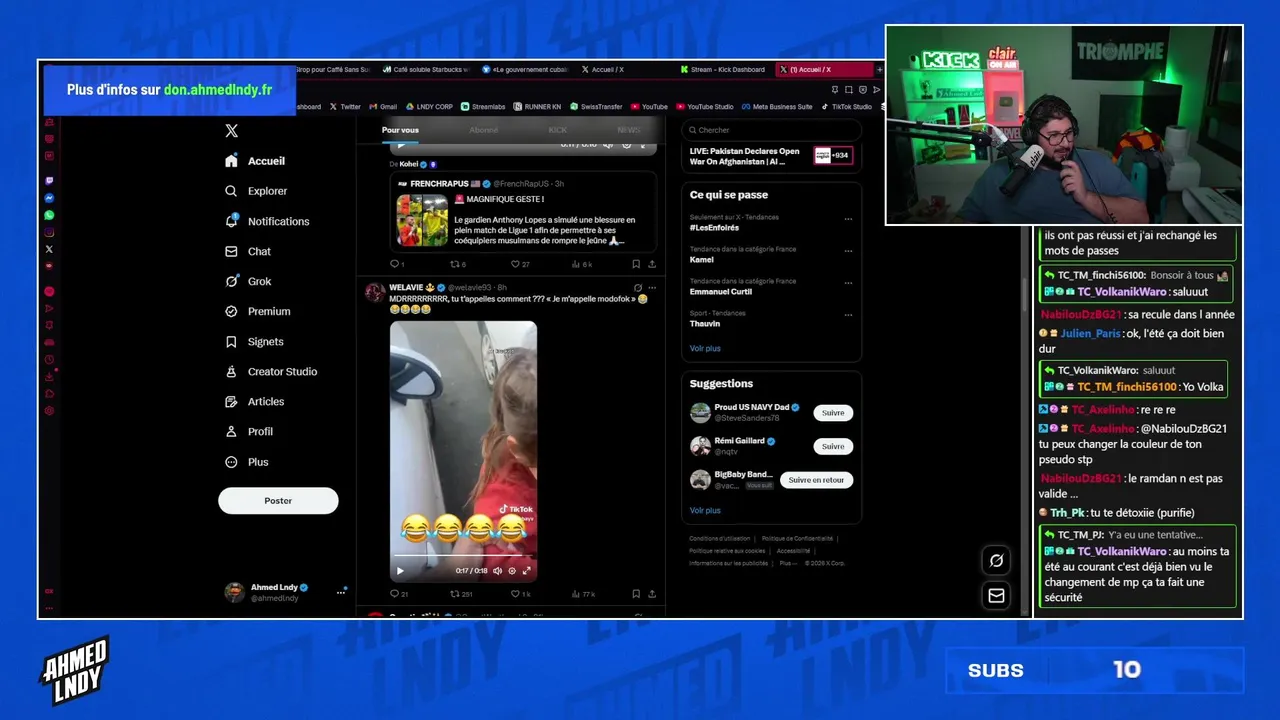Open more options for Kamel trend

pyautogui.click(x=848, y=251)
